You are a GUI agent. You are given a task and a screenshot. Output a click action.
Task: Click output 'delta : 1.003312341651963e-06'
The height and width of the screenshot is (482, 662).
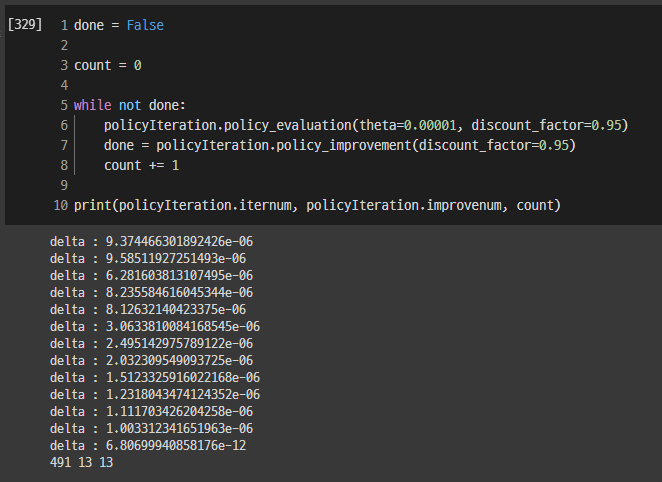(151, 428)
